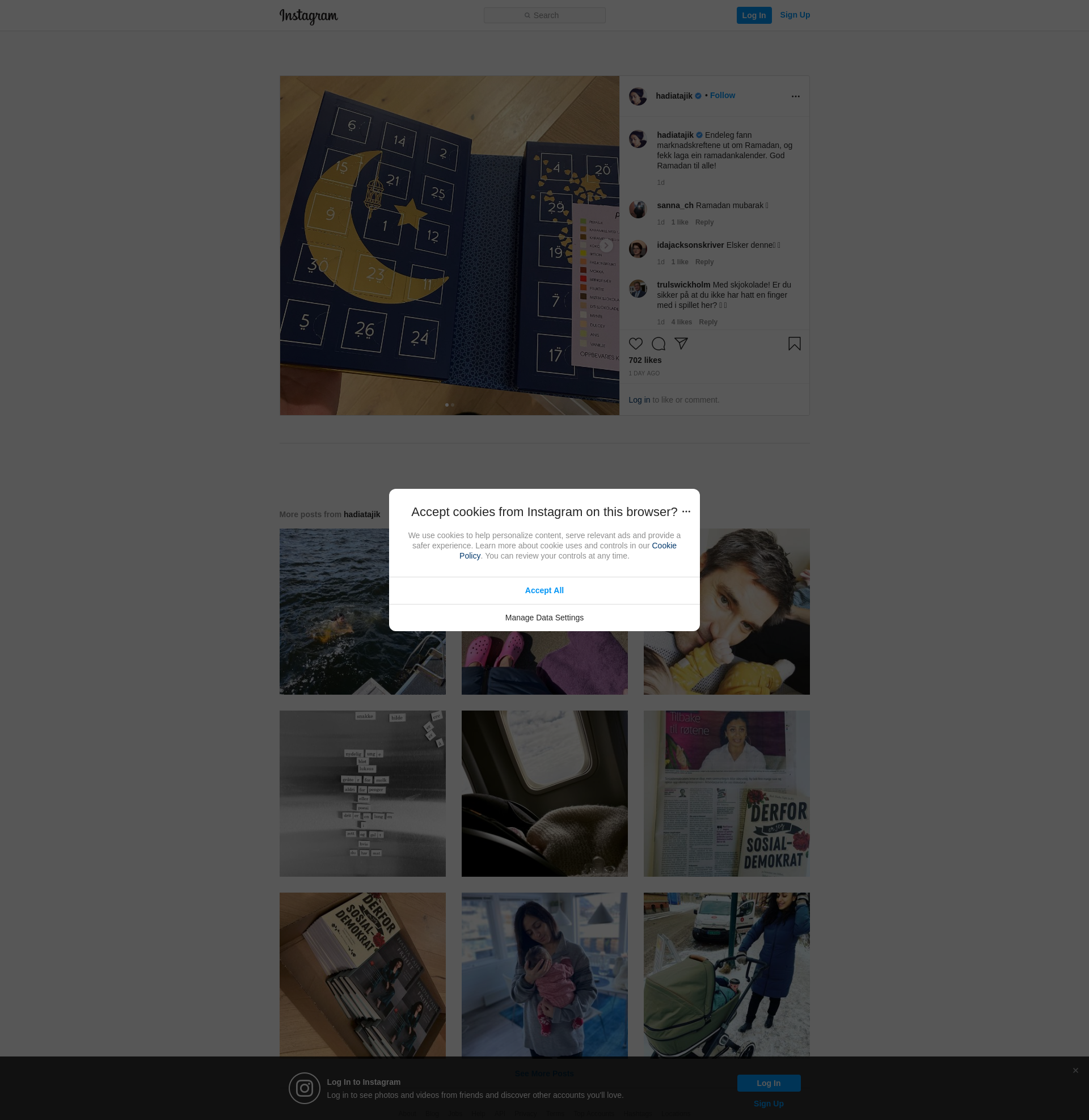Open the airplane window post thumbnail

(544, 793)
